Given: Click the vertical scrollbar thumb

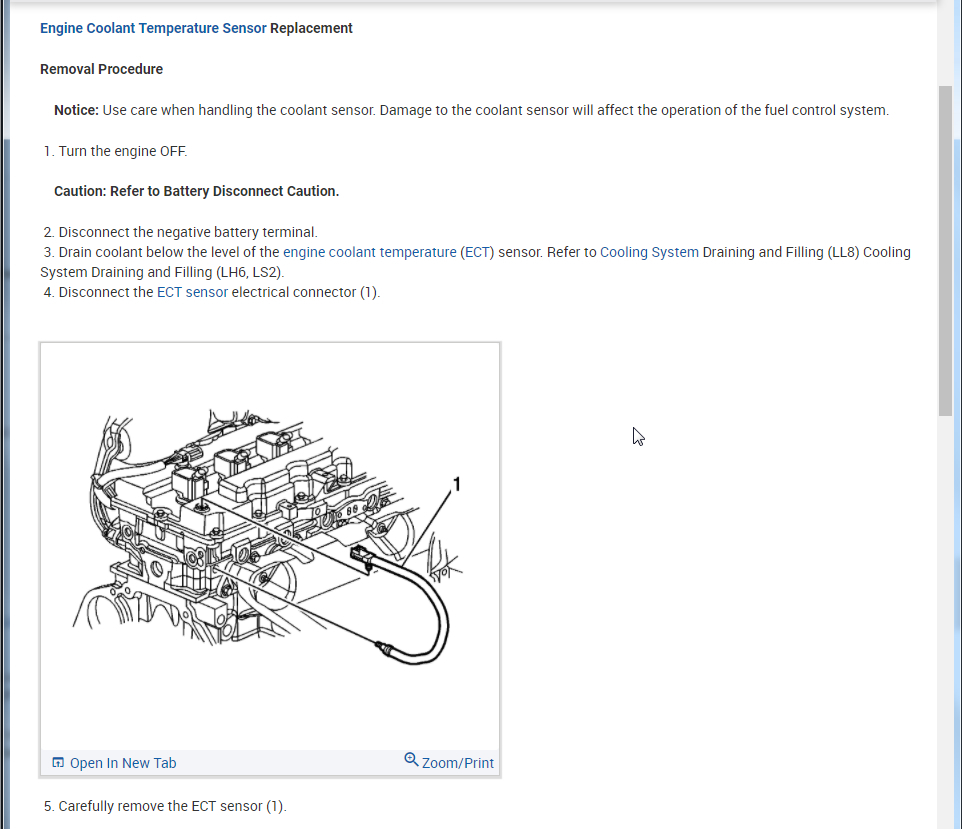Looking at the screenshot, I should [x=945, y=252].
